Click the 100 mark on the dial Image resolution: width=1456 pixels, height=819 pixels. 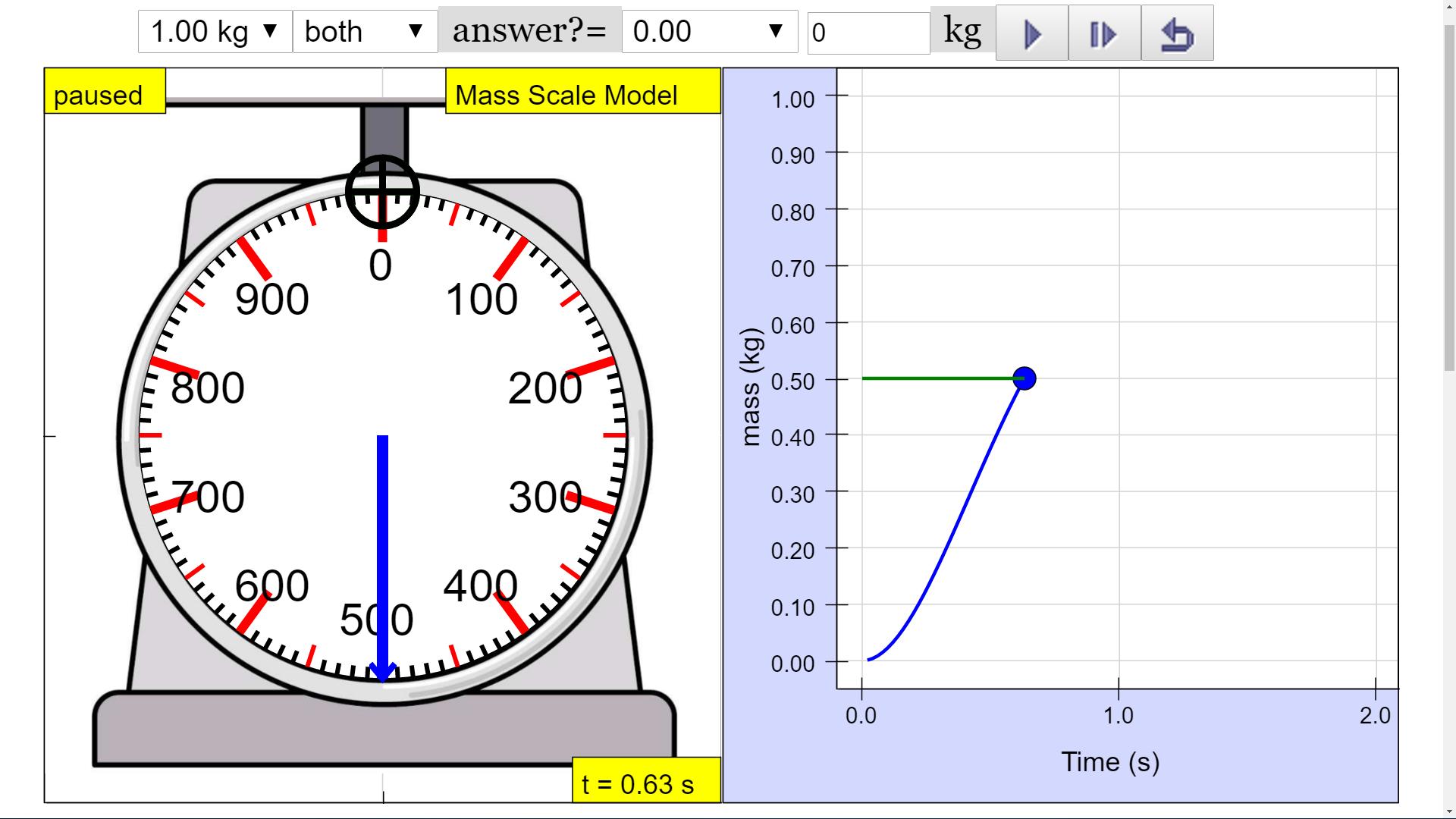[482, 299]
